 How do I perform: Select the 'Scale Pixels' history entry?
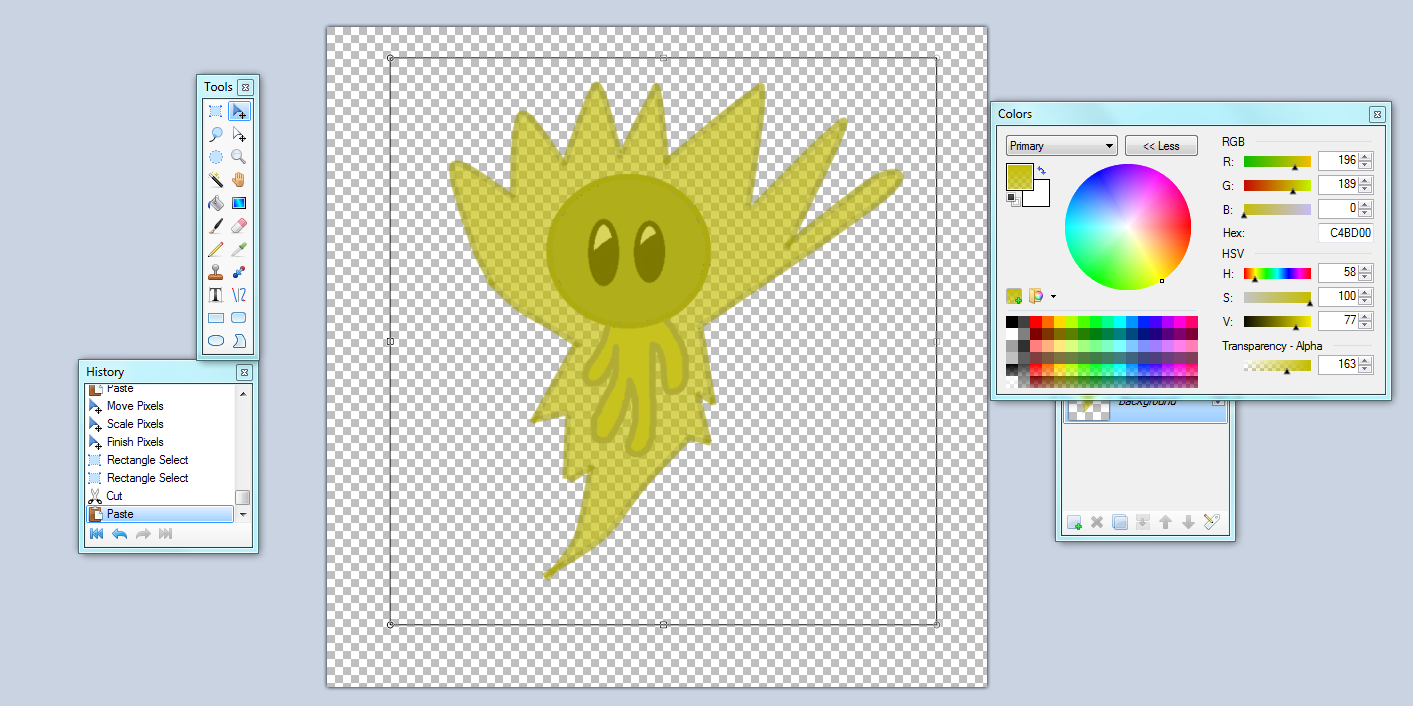[x=160, y=424]
